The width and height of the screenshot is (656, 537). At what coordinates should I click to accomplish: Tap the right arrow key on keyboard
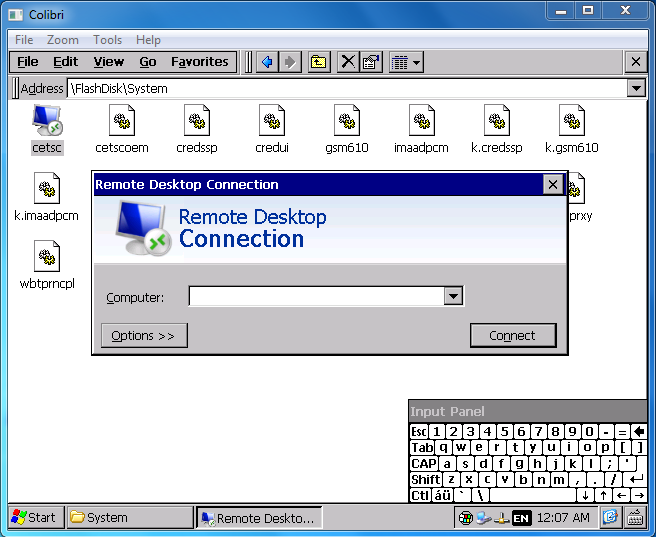click(x=639, y=495)
